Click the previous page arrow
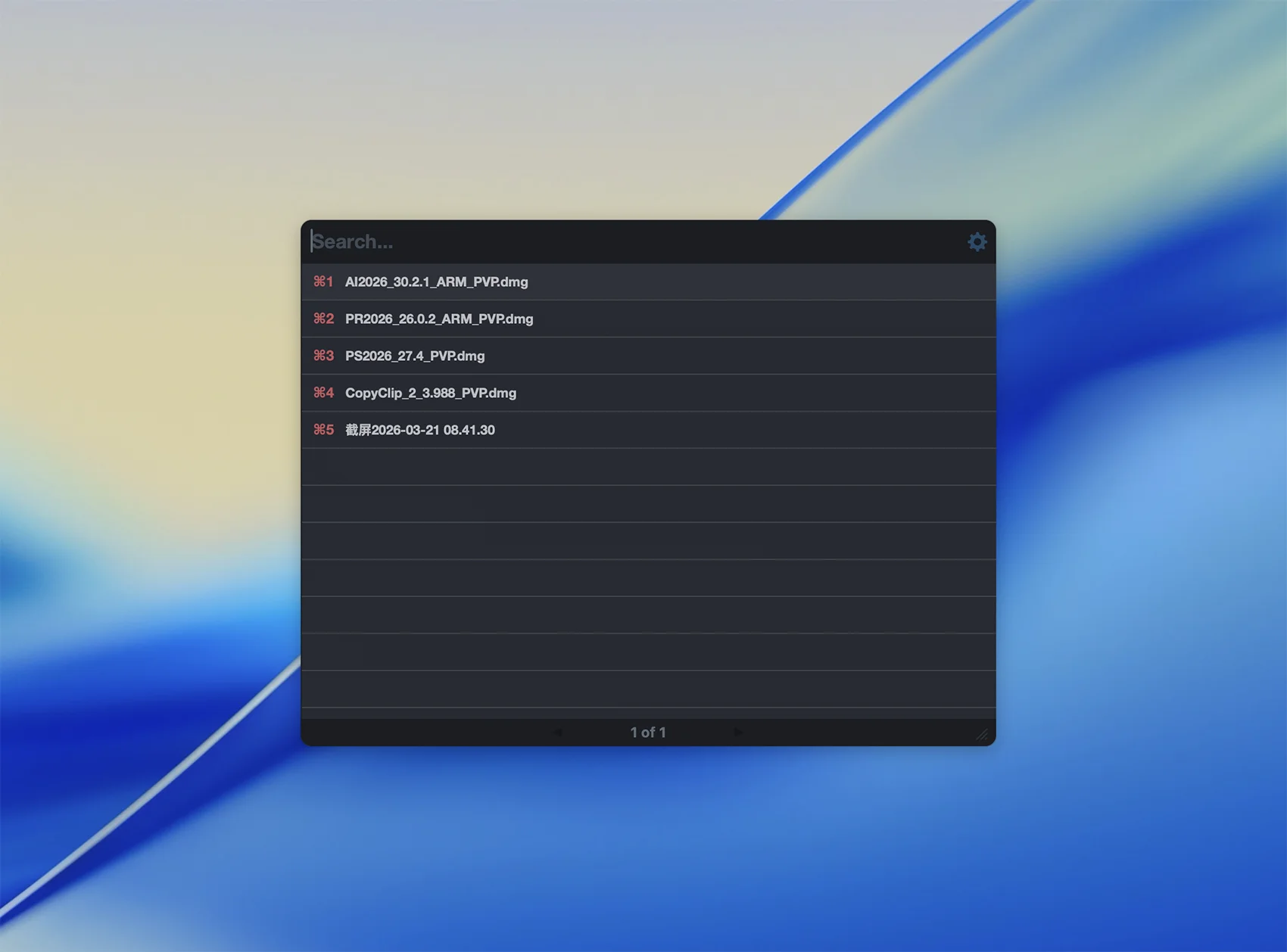1287x952 pixels. pos(558,733)
